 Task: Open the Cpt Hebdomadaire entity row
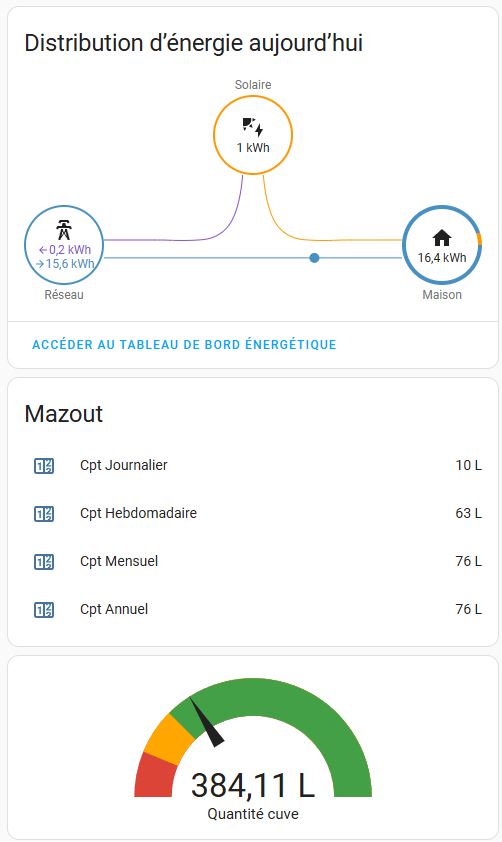pyautogui.click(x=253, y=513)
